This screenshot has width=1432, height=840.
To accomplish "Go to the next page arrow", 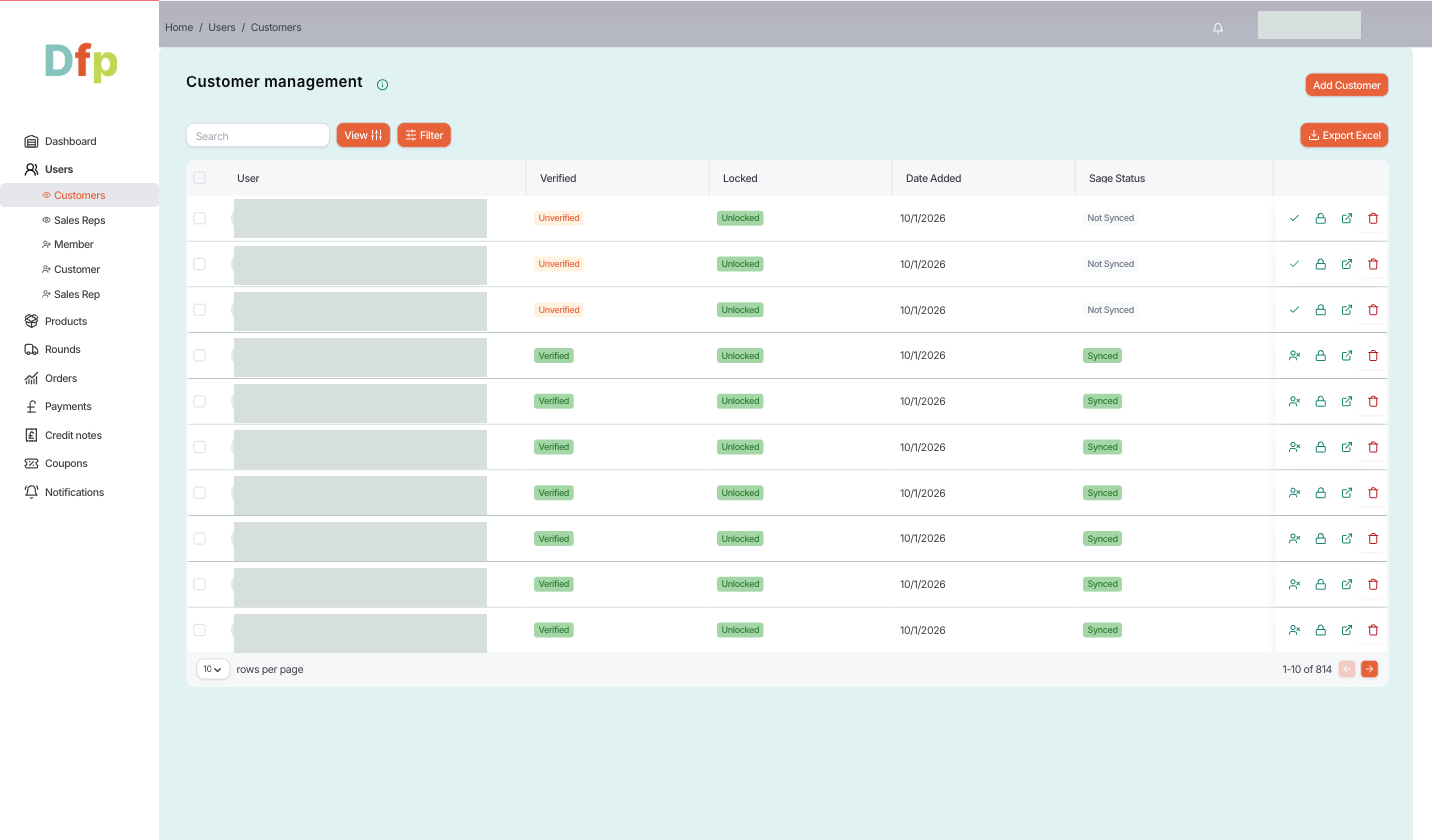I will click(1369, 669).
